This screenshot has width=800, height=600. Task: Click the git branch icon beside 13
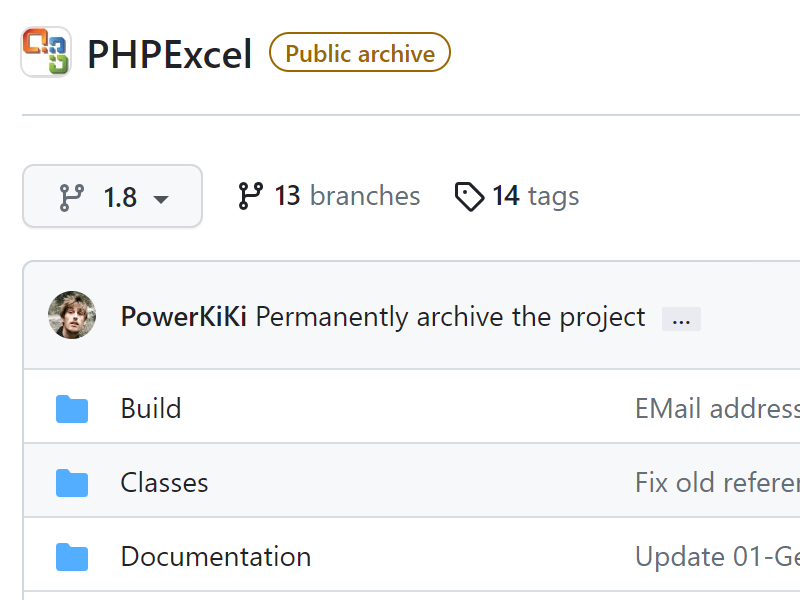tap(251, 196)
